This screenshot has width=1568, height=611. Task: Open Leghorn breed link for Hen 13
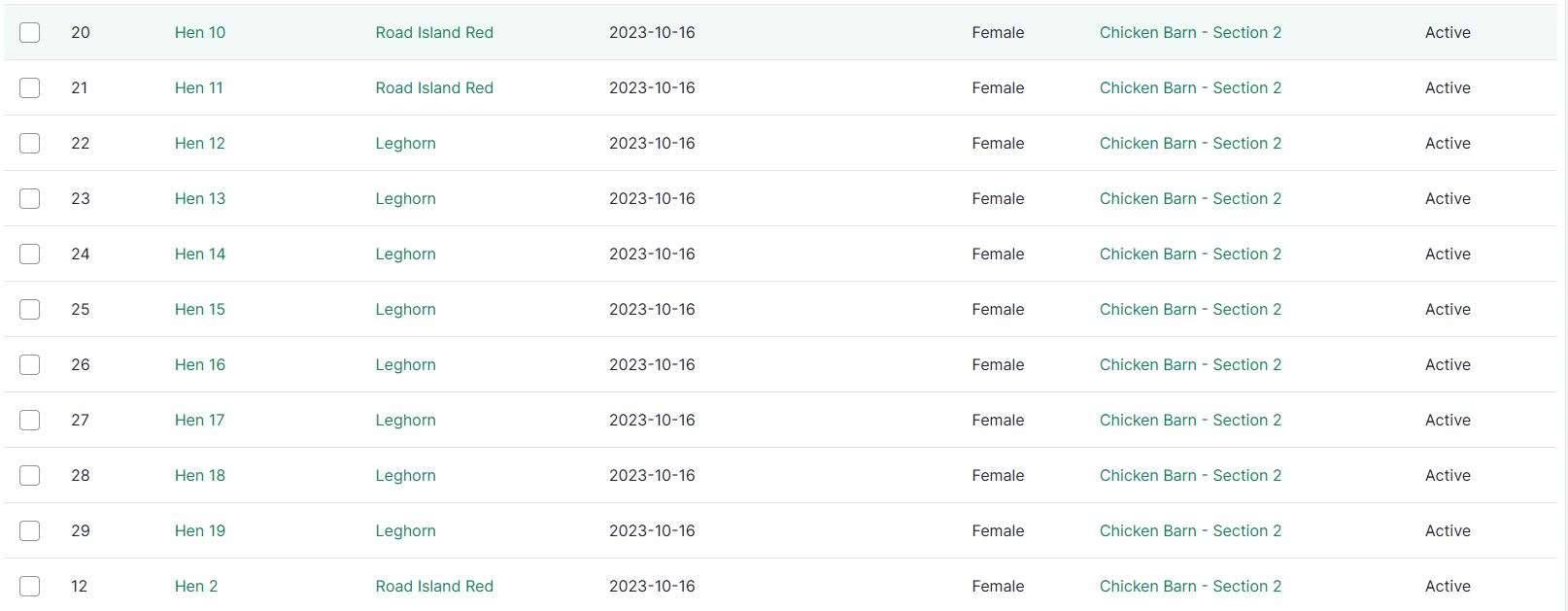(405, 198)
